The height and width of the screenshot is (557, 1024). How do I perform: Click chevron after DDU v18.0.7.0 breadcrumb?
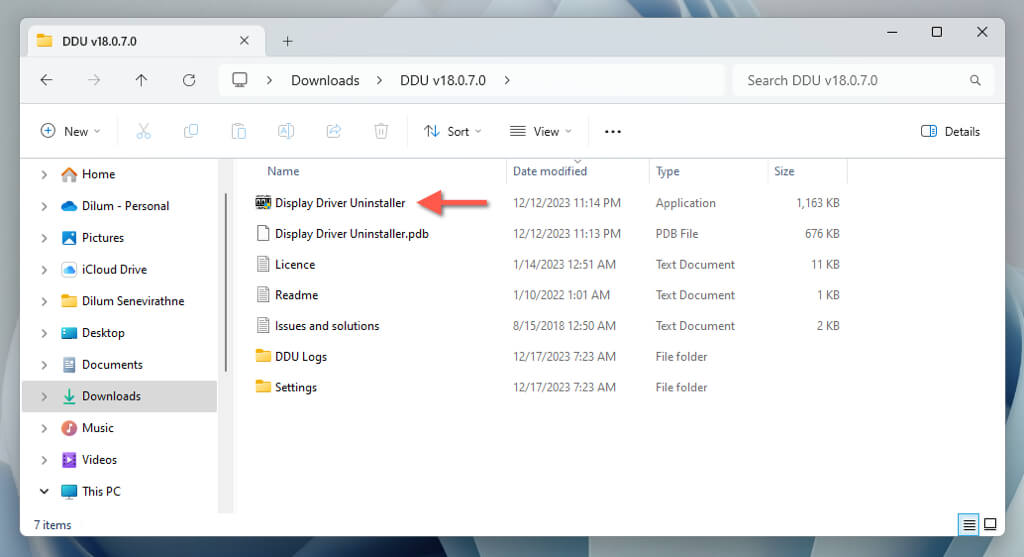point(507,80)
